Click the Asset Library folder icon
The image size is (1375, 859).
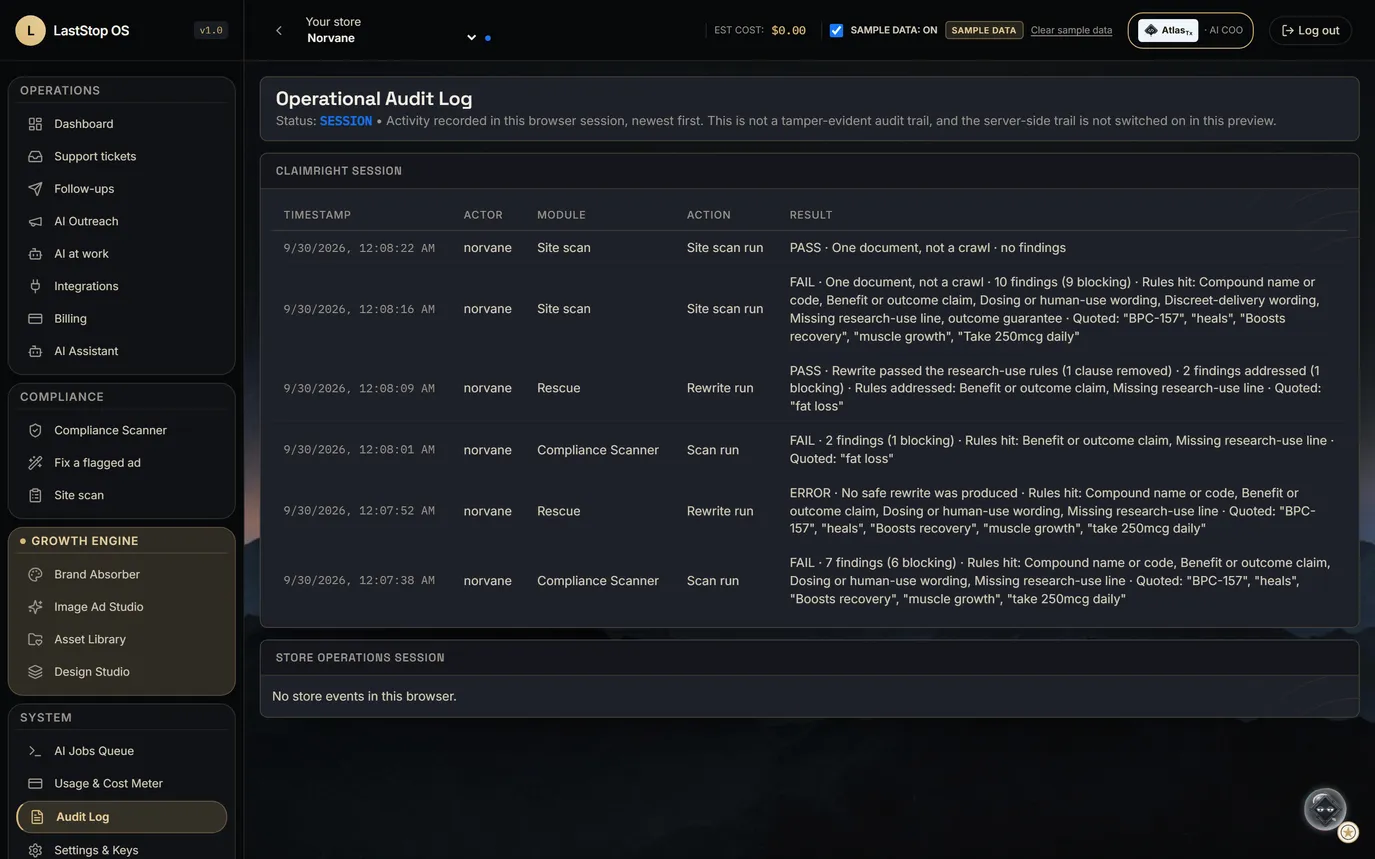(x=35, y=639)
